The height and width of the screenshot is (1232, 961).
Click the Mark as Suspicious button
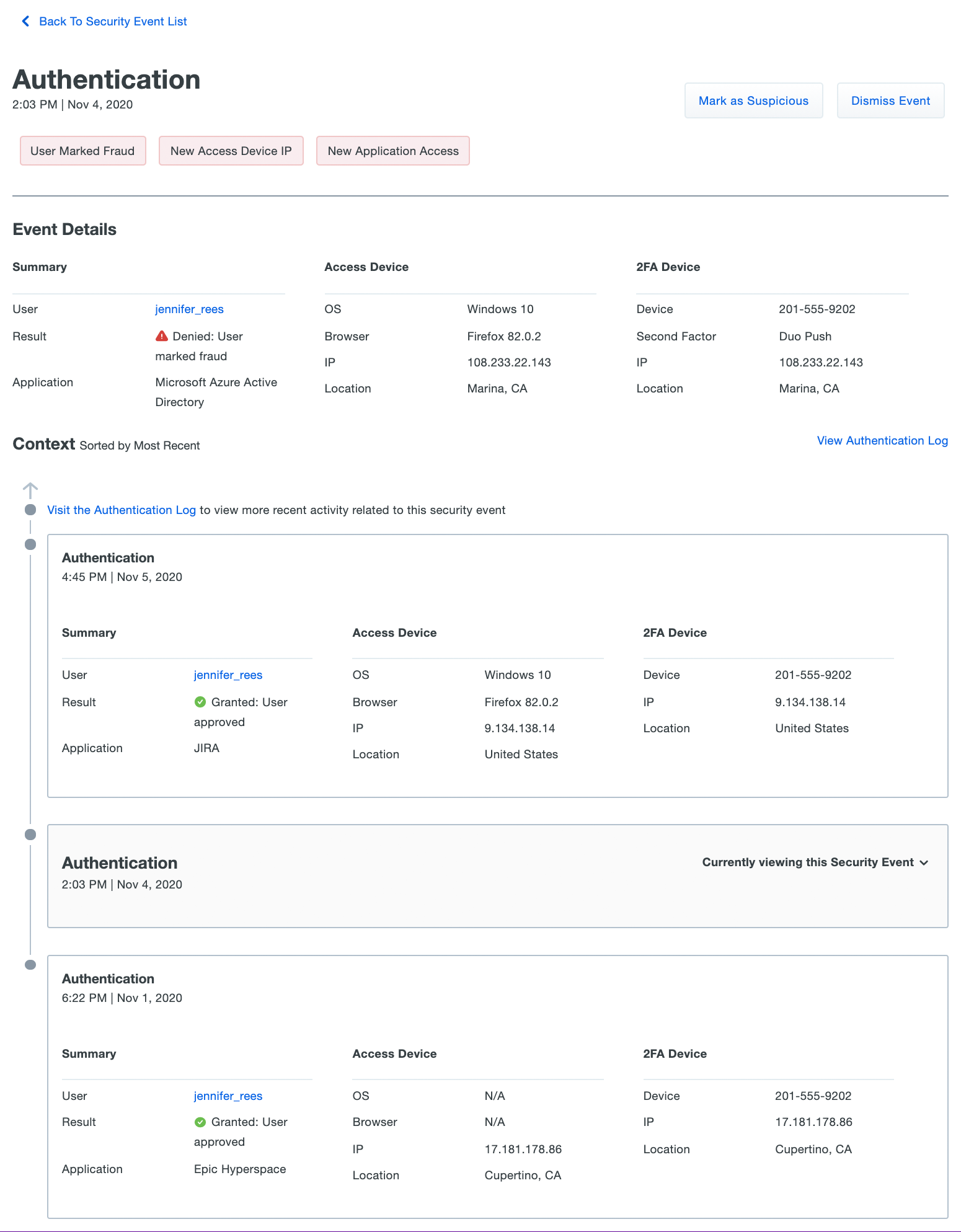tap(753, 100)
